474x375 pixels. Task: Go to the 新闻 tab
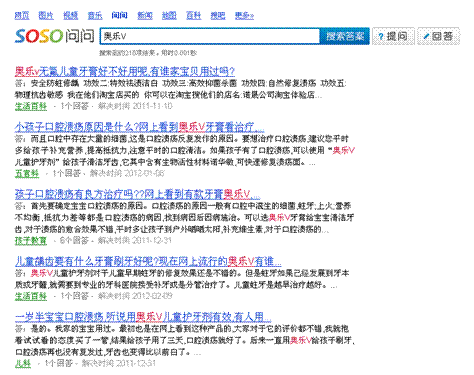(x=145, y=15)
